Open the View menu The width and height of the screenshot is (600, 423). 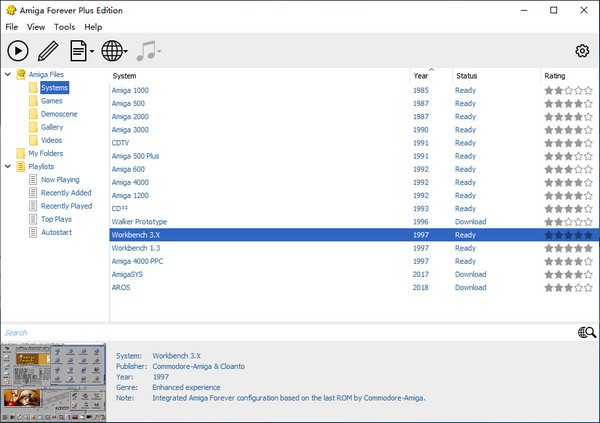[x=36, y=27]
